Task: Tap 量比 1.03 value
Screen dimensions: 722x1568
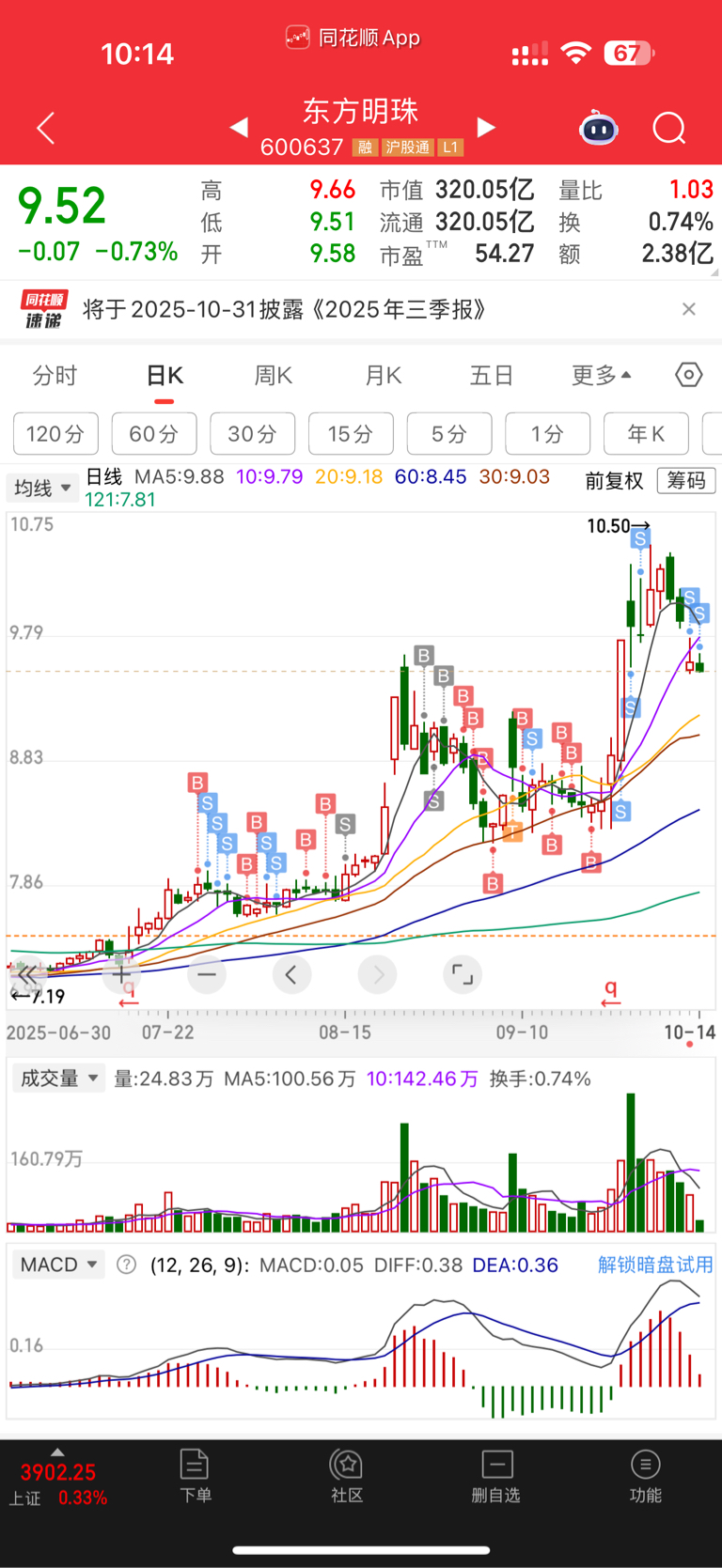Action: coord(692,190)
